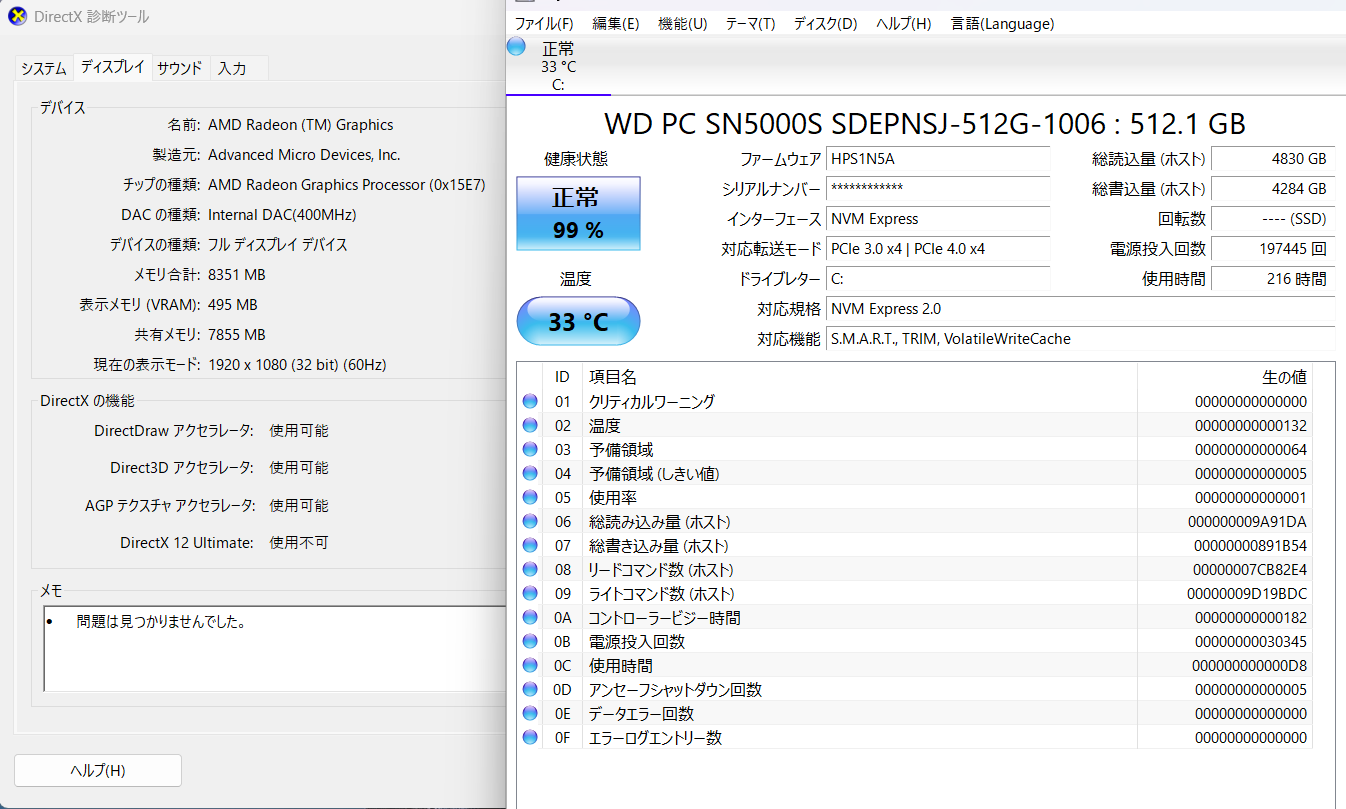Open the 編集(E) menu

tap(616, 23)
